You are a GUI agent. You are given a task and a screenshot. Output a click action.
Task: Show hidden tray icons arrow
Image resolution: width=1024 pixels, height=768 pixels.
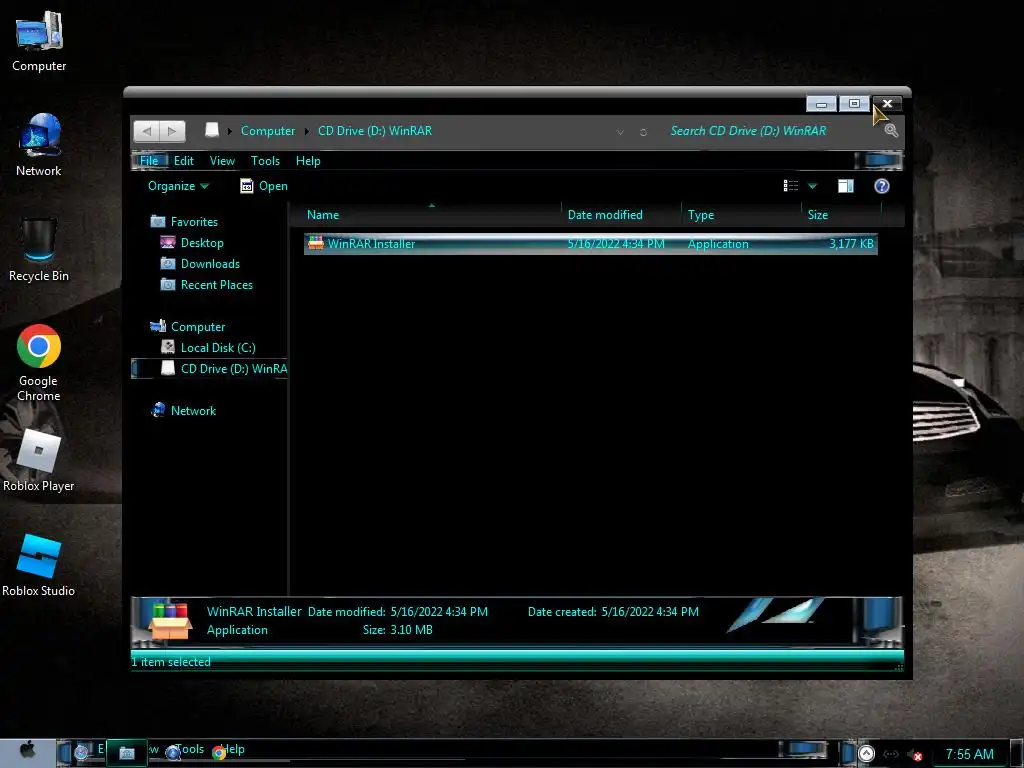(x=866, y=754)
